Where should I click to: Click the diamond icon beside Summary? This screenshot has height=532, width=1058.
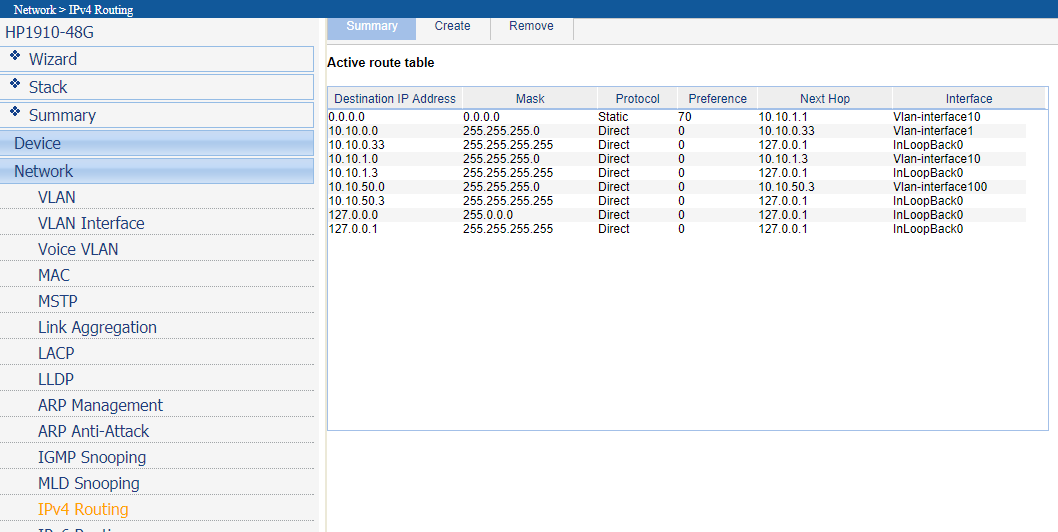tap(15, 112)
